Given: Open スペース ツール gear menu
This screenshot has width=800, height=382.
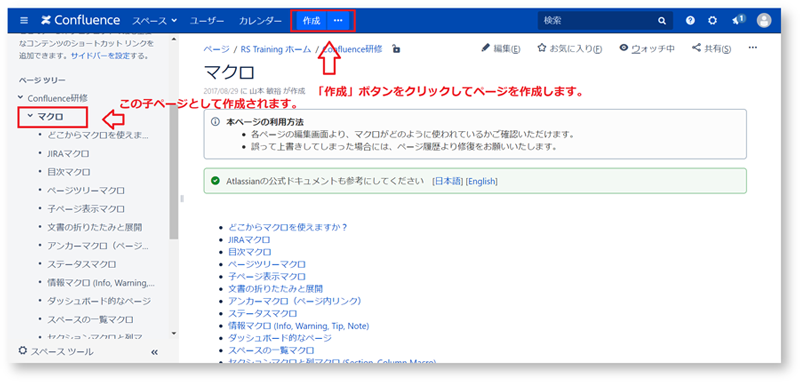Looking at the screenshot, I should (x=56, y=351).
